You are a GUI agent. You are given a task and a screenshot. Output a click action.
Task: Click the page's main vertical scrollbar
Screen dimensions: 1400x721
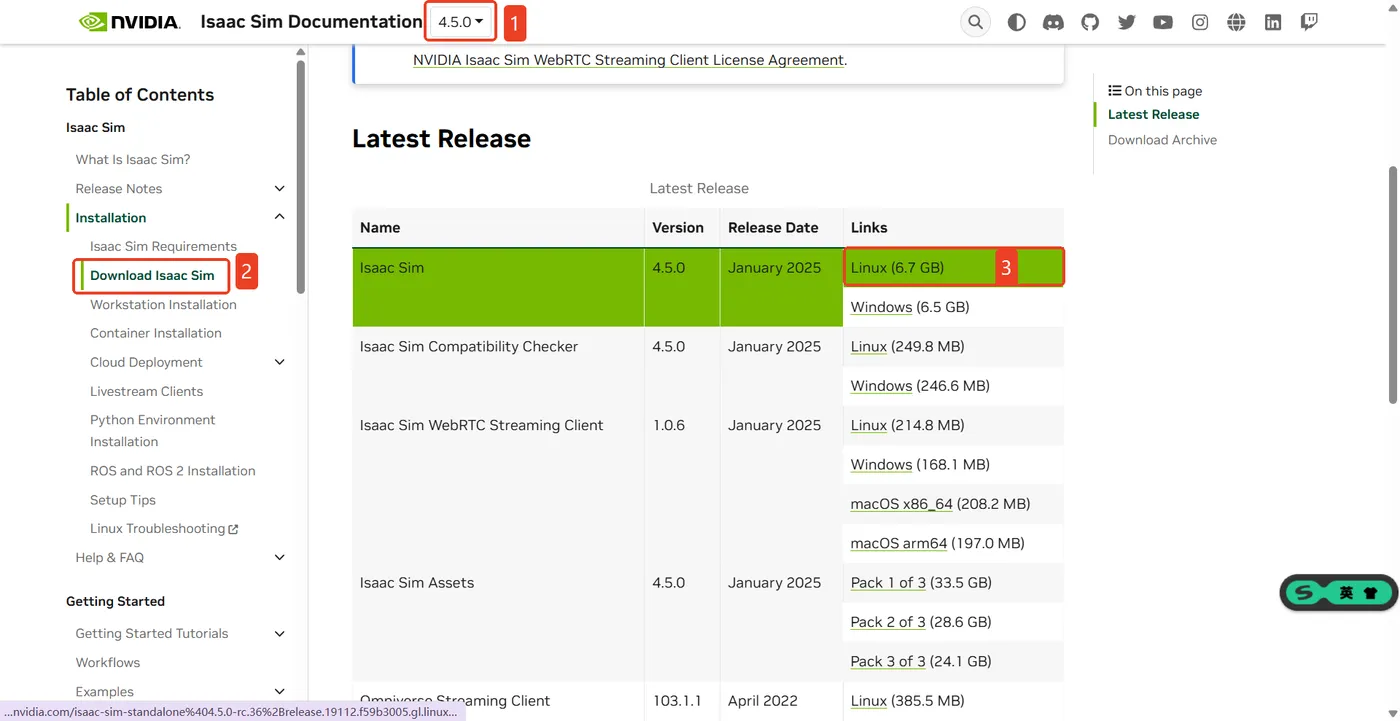point(1393,285)
